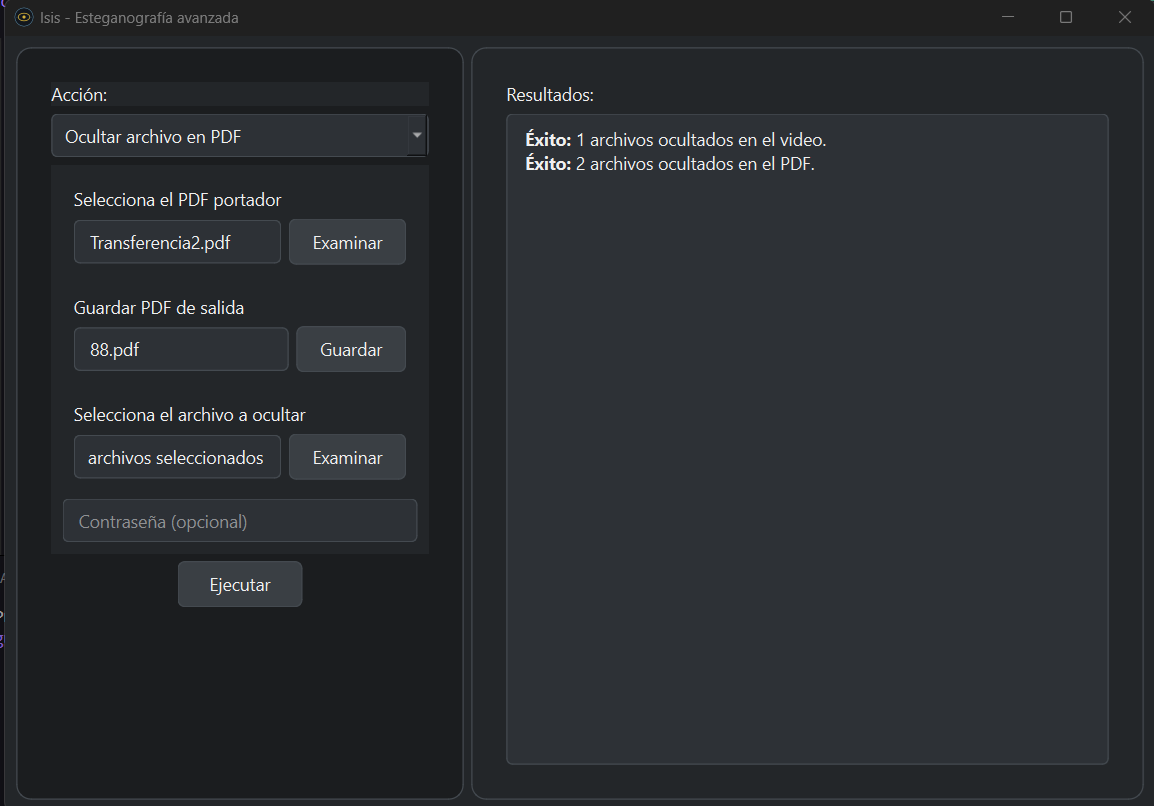This screenshot has width=1154, height=806.
Task: Click the Isis eye icon in title bar
Action: [x=24, y=18]
